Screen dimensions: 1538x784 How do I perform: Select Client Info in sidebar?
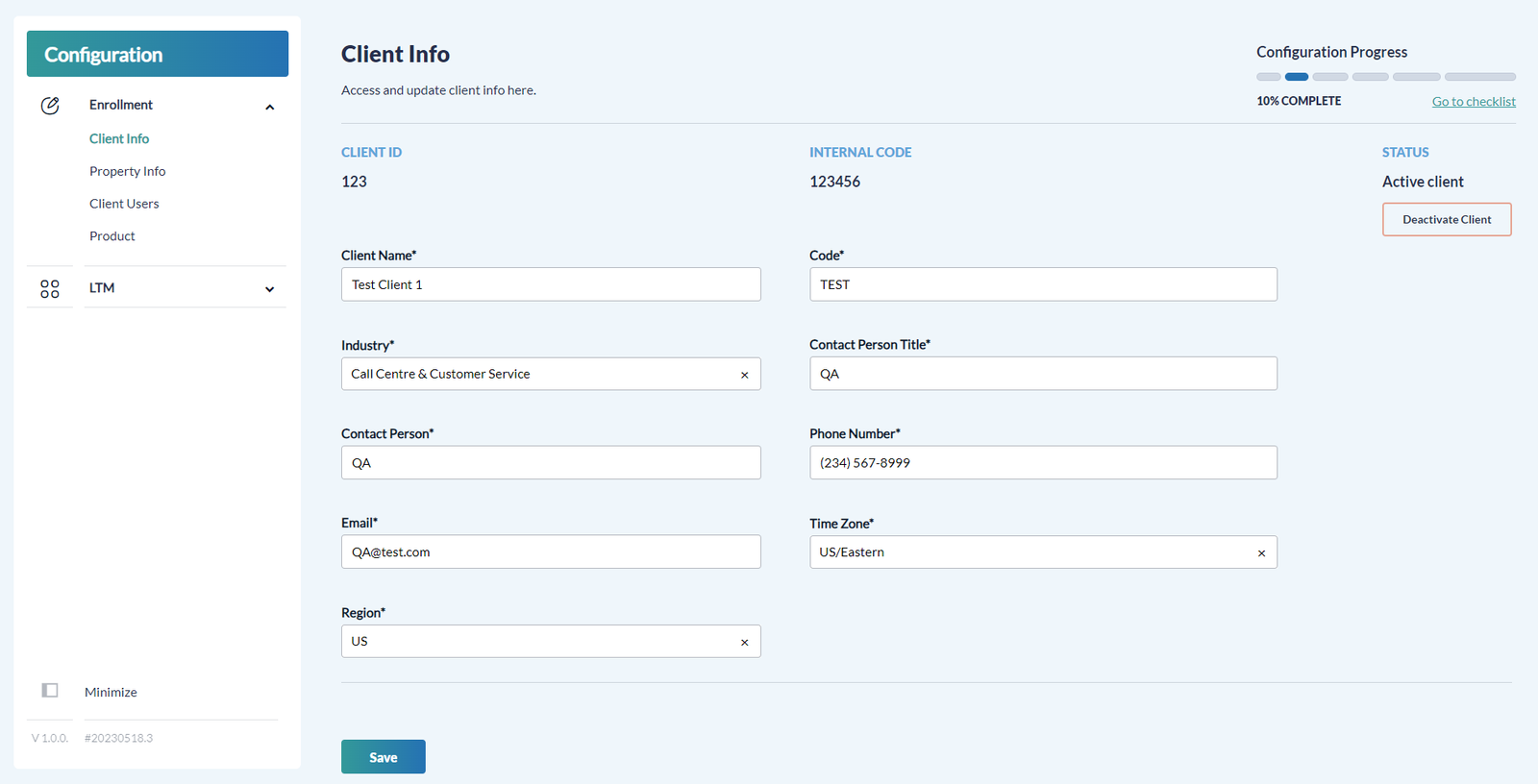119,138
